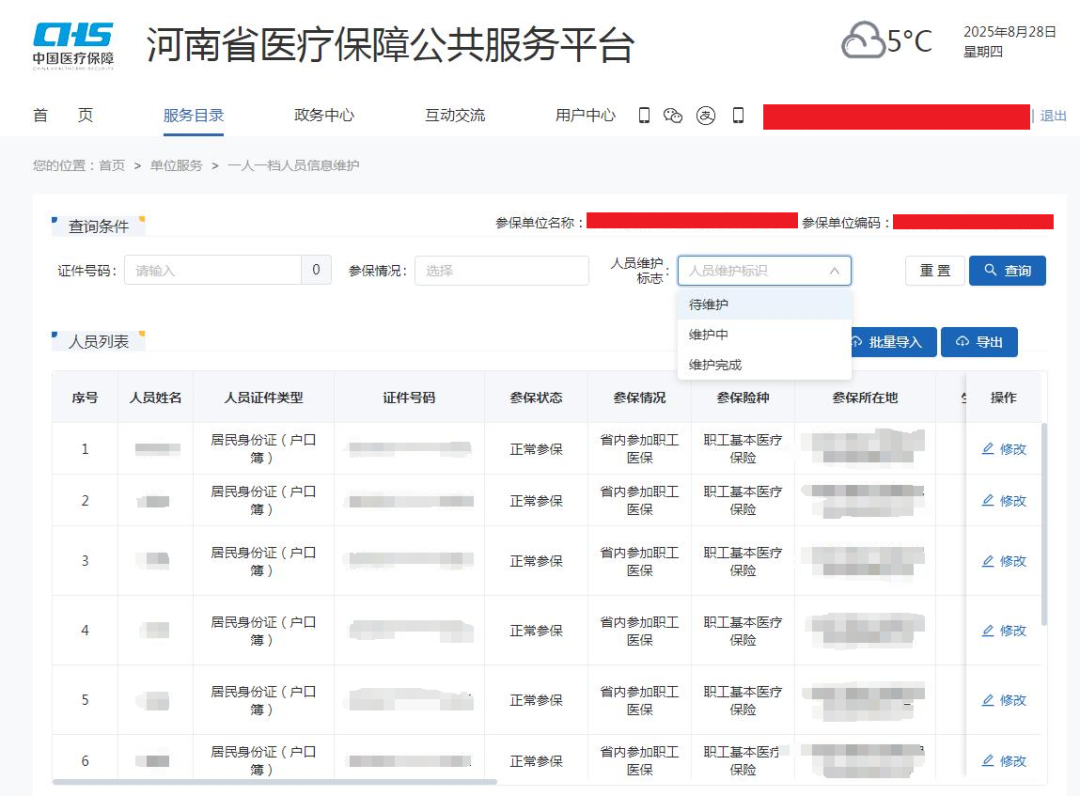
Task: Open the WeChat official account icon
Action: click(x=673, y=116)
